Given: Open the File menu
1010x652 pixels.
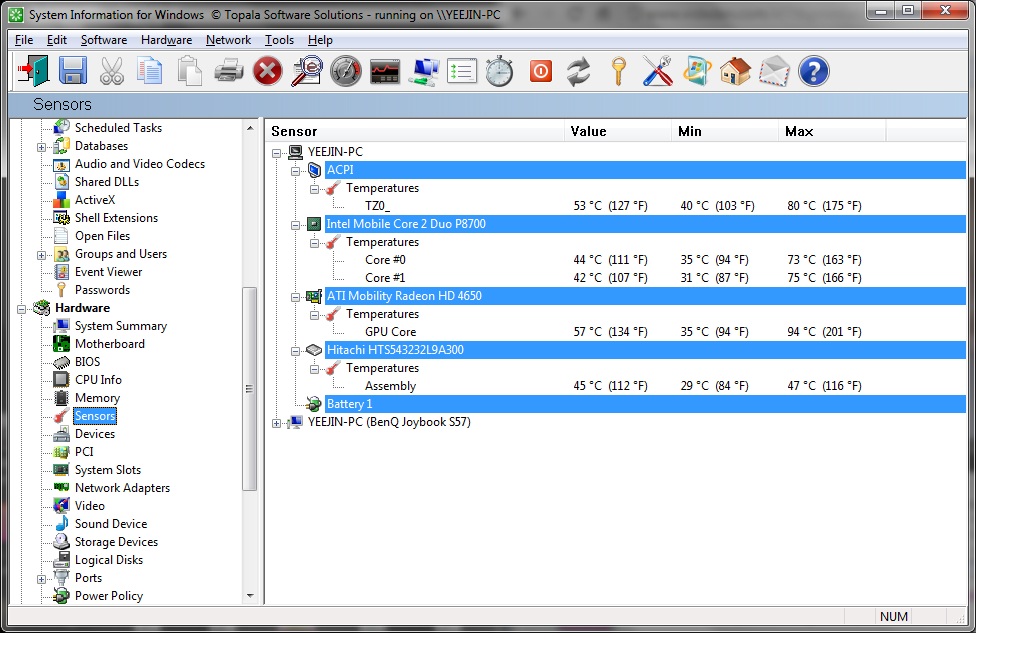Looking at the screenshot, I should [24, 40].
